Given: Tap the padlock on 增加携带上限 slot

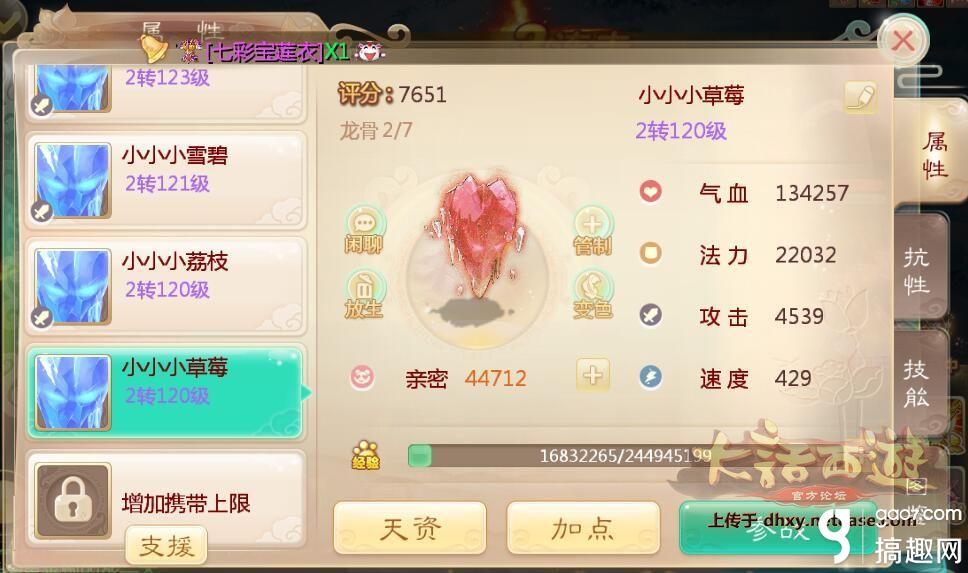Looking at the screenshot, I should 73,501.
